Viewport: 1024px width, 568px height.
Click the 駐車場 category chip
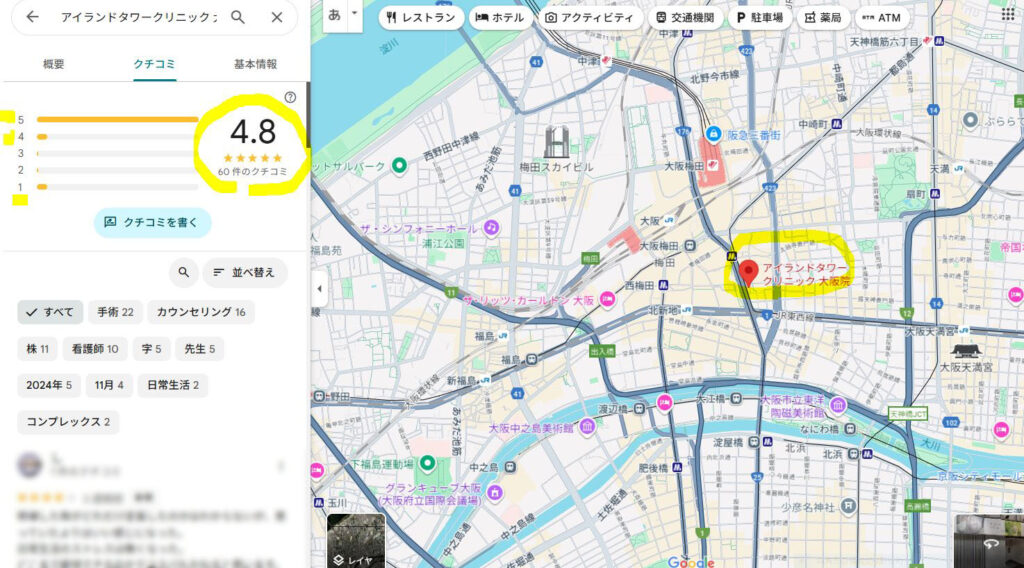coord(760,18)
